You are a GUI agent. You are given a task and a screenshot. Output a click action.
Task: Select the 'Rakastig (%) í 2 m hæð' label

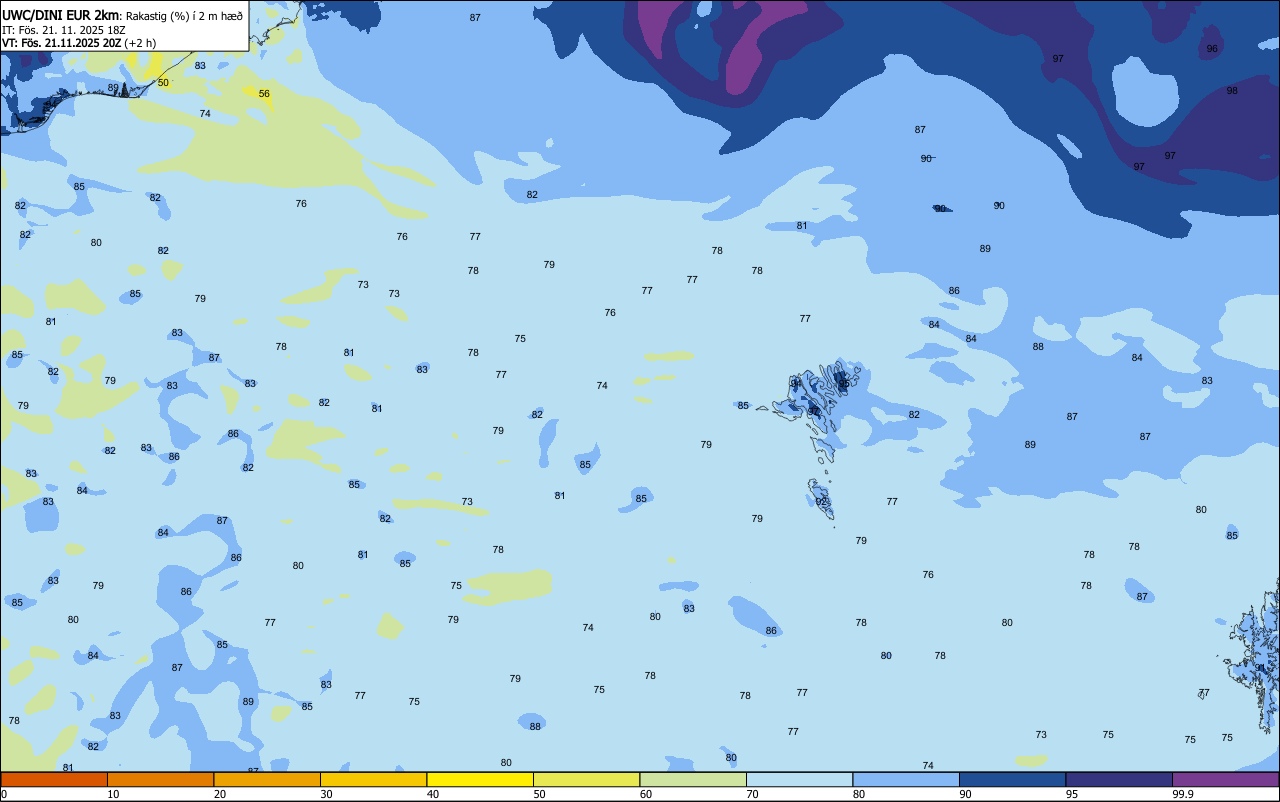coord(184,16)
